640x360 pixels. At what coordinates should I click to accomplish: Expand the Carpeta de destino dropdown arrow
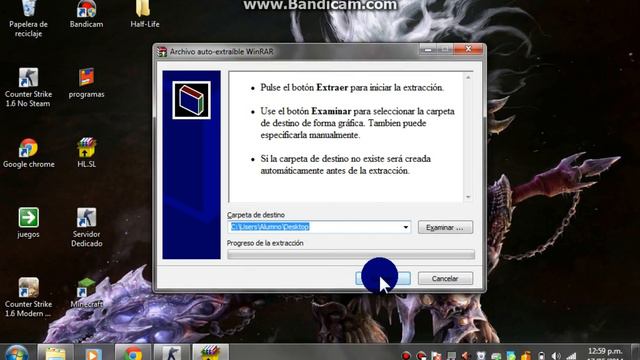tap(405, 227)
